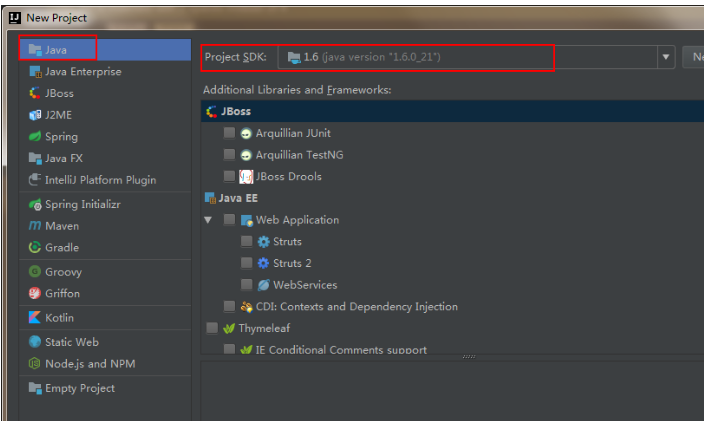Select the Gradle icon
This screenshot has width=704, height=421.
point(35,247)
